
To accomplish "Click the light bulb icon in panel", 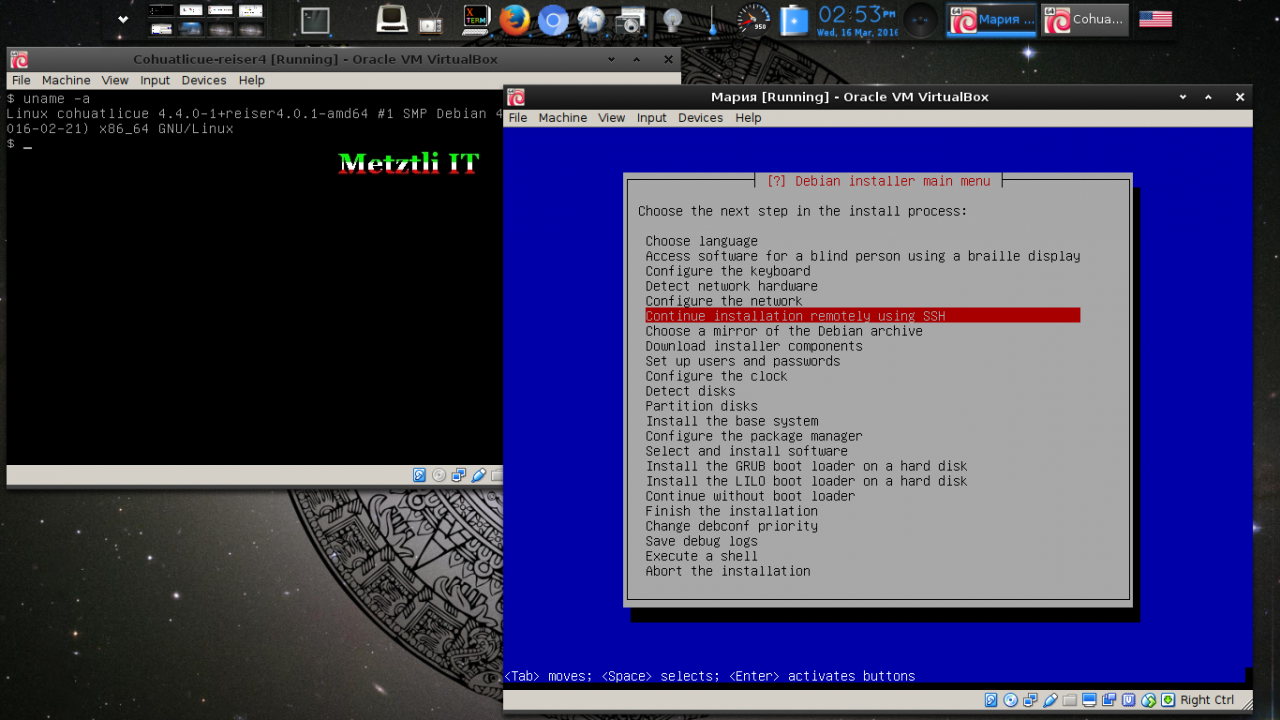I will (673, 19).
